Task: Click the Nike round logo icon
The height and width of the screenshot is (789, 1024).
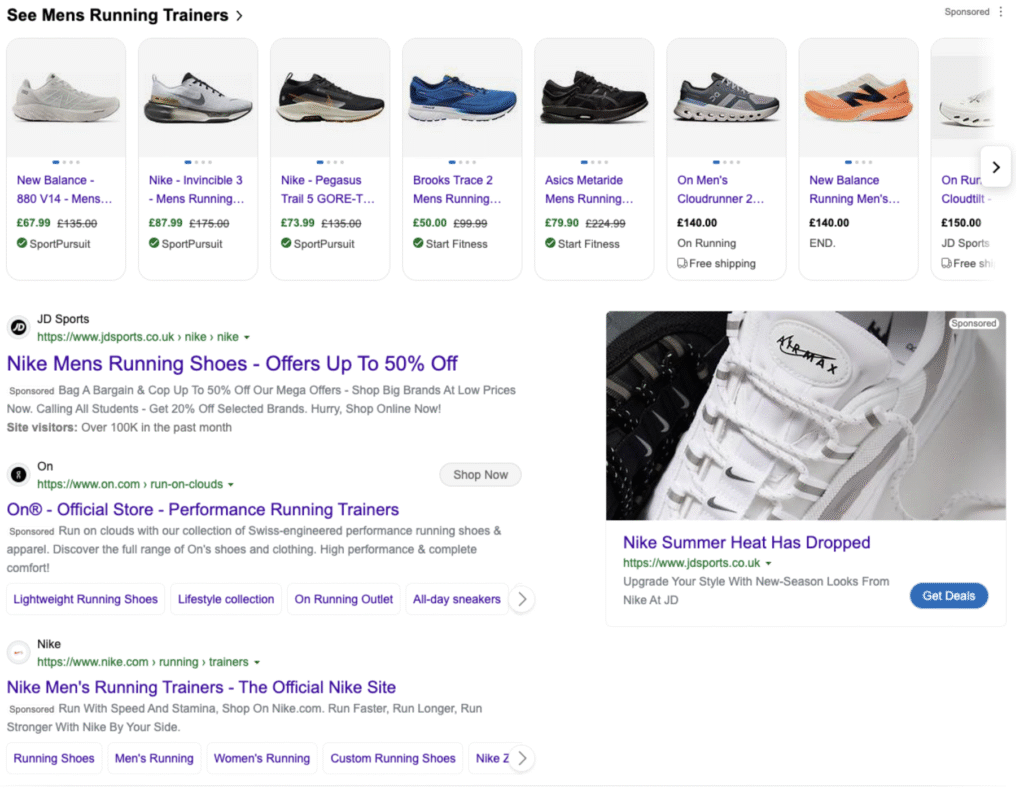Action: point(18,652)
